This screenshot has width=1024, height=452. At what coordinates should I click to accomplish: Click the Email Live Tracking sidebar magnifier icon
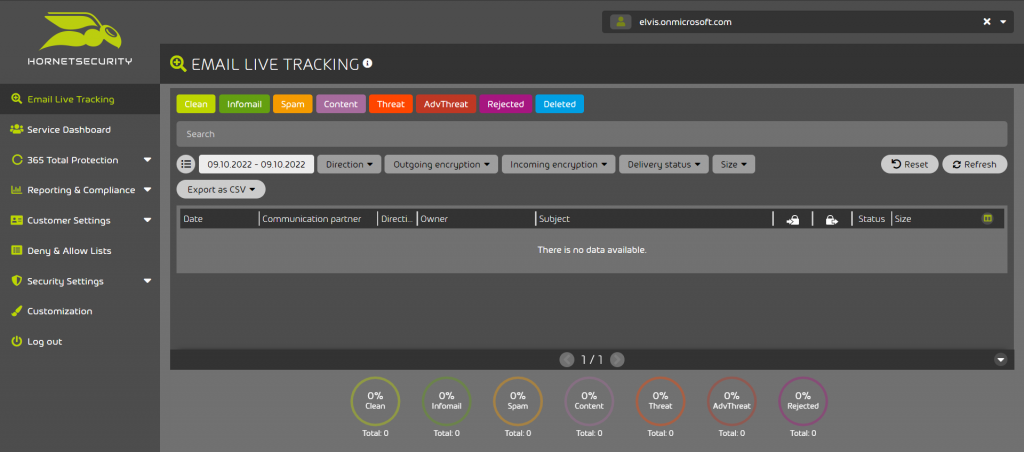click(x=16, y=99)
